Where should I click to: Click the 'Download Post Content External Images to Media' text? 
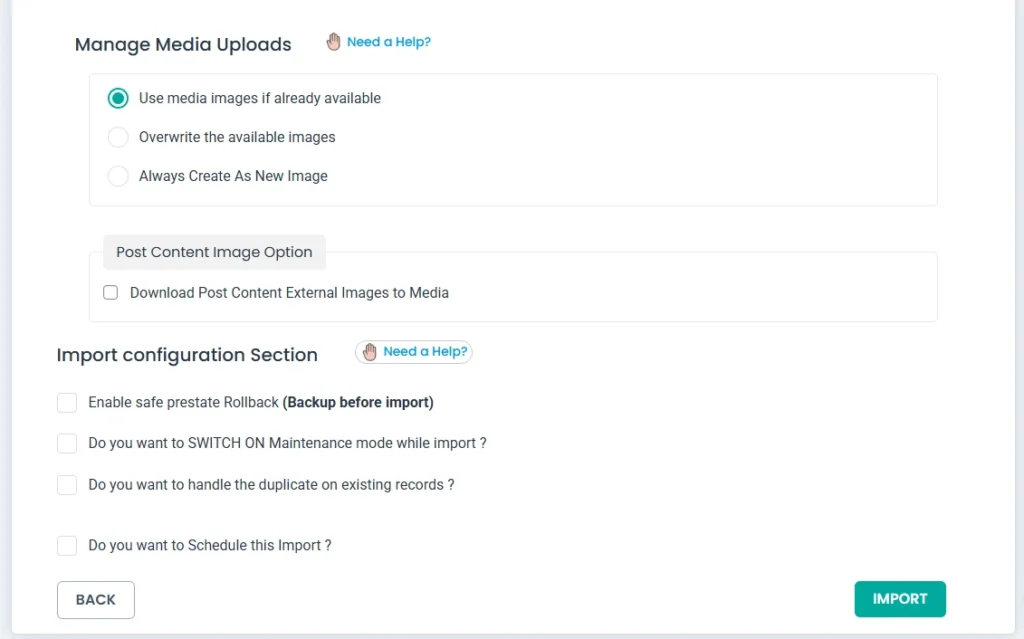tap(289, 293)
